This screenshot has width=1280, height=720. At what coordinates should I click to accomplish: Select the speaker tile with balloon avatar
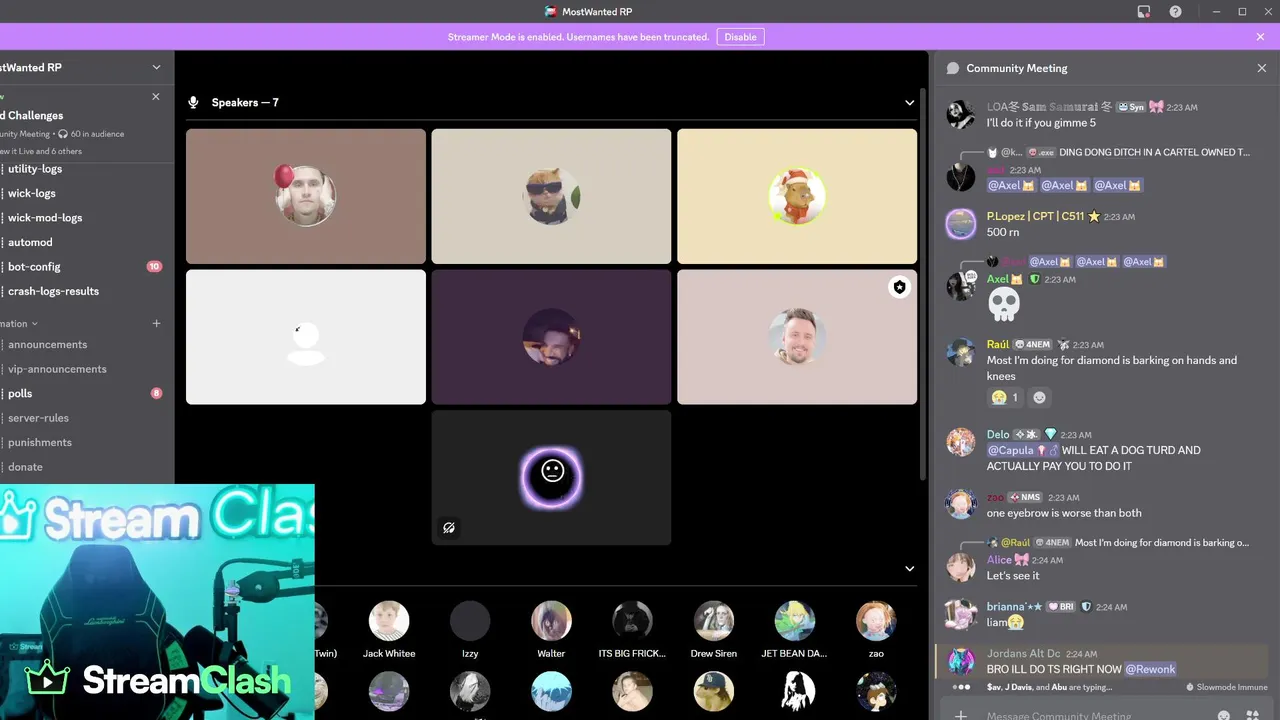pos(306,196)
